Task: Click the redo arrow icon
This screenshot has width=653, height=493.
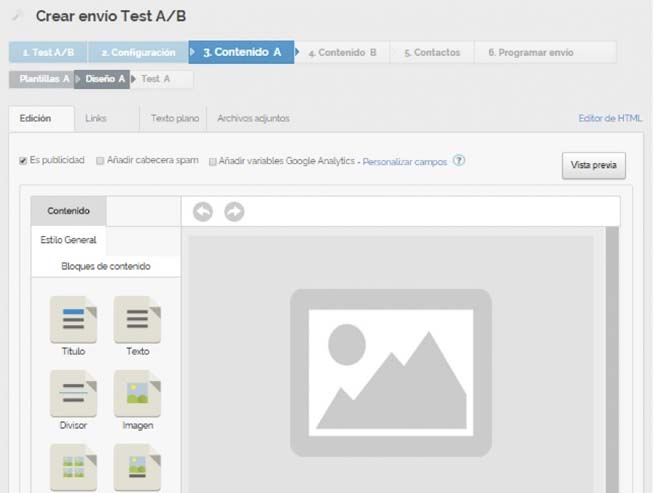Action: (234, 212)
